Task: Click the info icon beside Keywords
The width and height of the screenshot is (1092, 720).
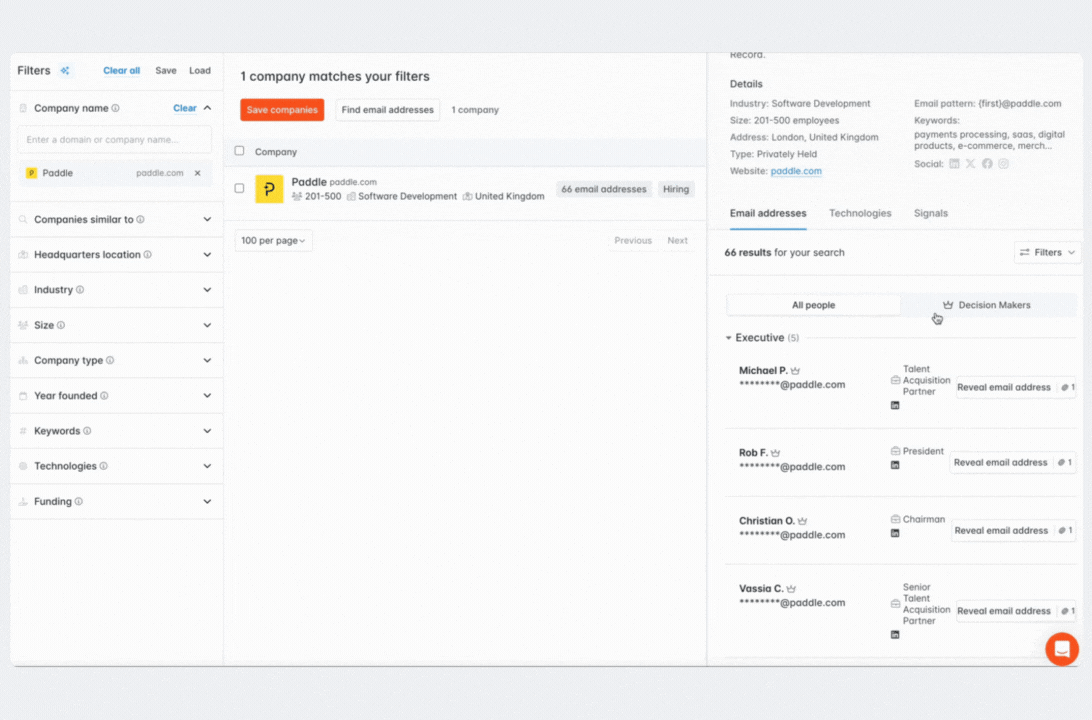Action: coord(87,431)
